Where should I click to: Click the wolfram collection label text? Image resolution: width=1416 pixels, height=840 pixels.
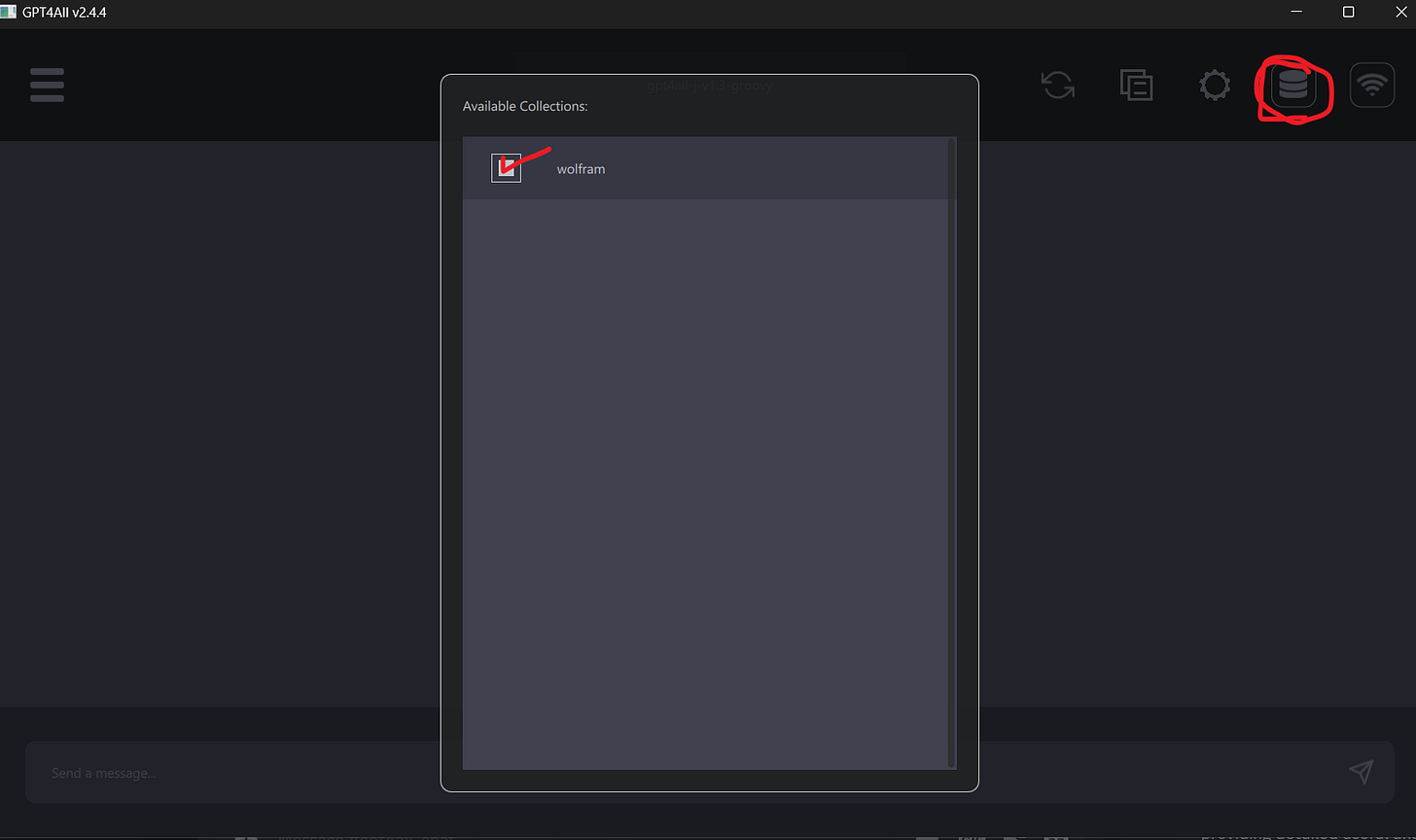click(581, 168)
